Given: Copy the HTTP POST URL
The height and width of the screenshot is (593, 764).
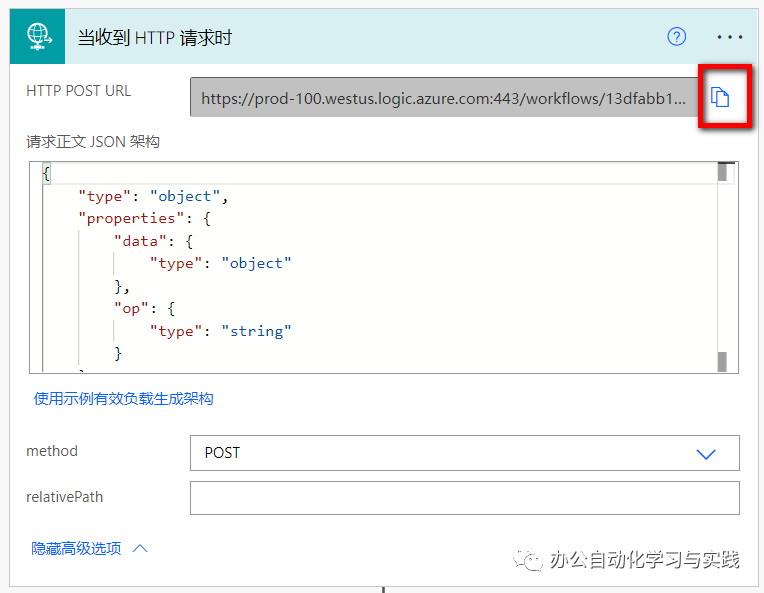Looking at the screenshot, I should click(x=720, y=96).
